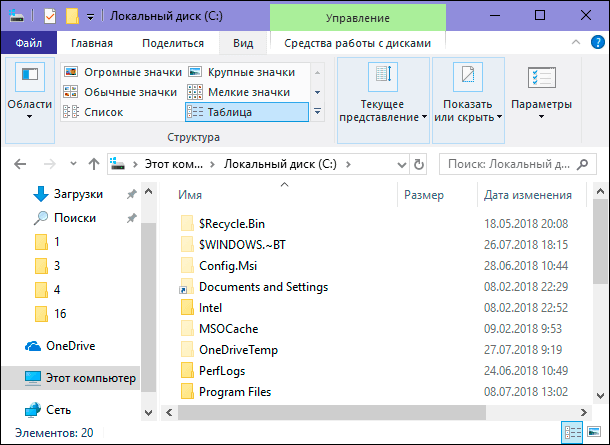This screenshot has height=445, width=610.
Task: Go back with the Back arrow
Action: pyautogui.click(x=20, y=164)
